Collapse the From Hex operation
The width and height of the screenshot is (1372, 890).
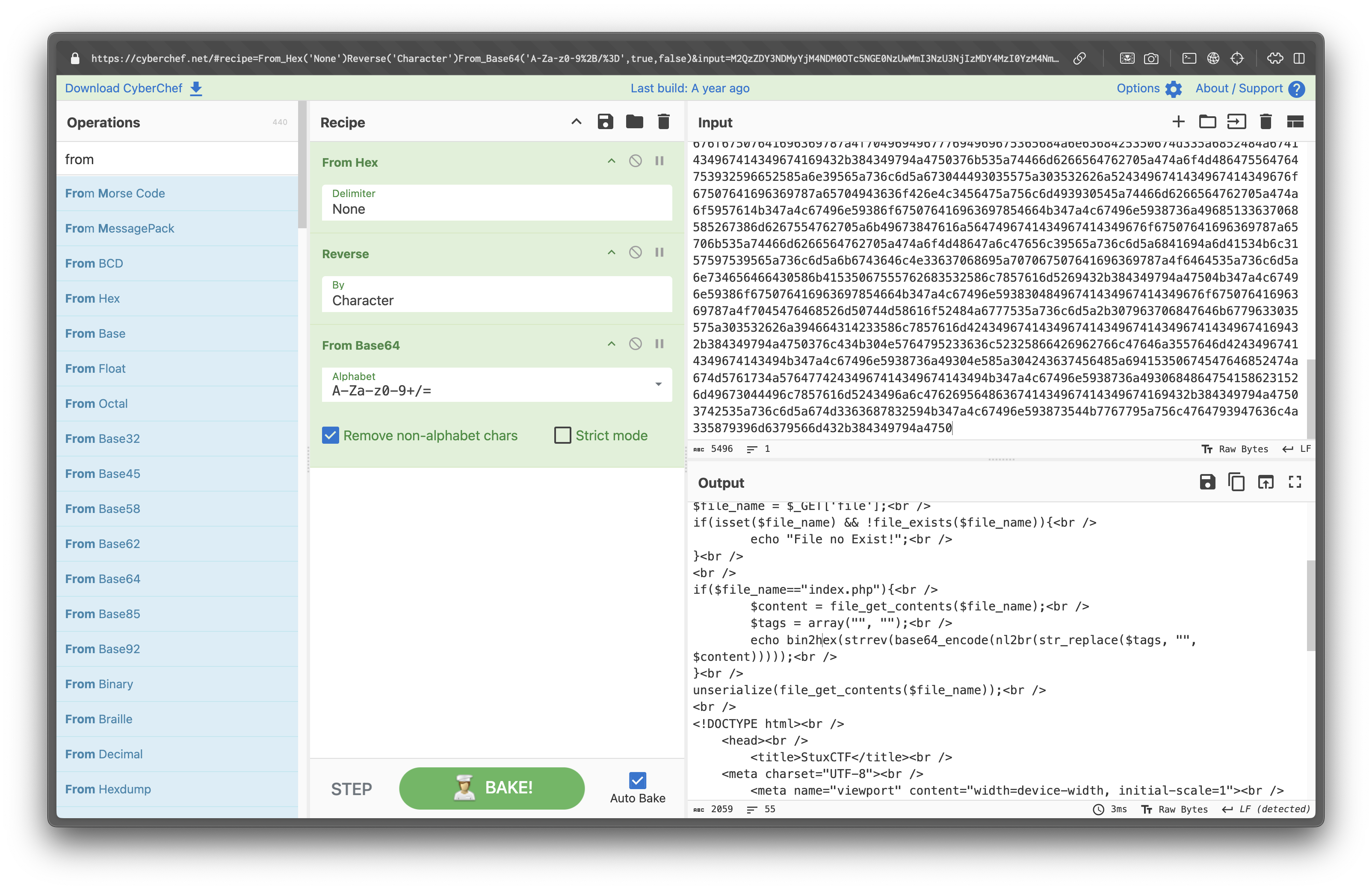(611, 161)
